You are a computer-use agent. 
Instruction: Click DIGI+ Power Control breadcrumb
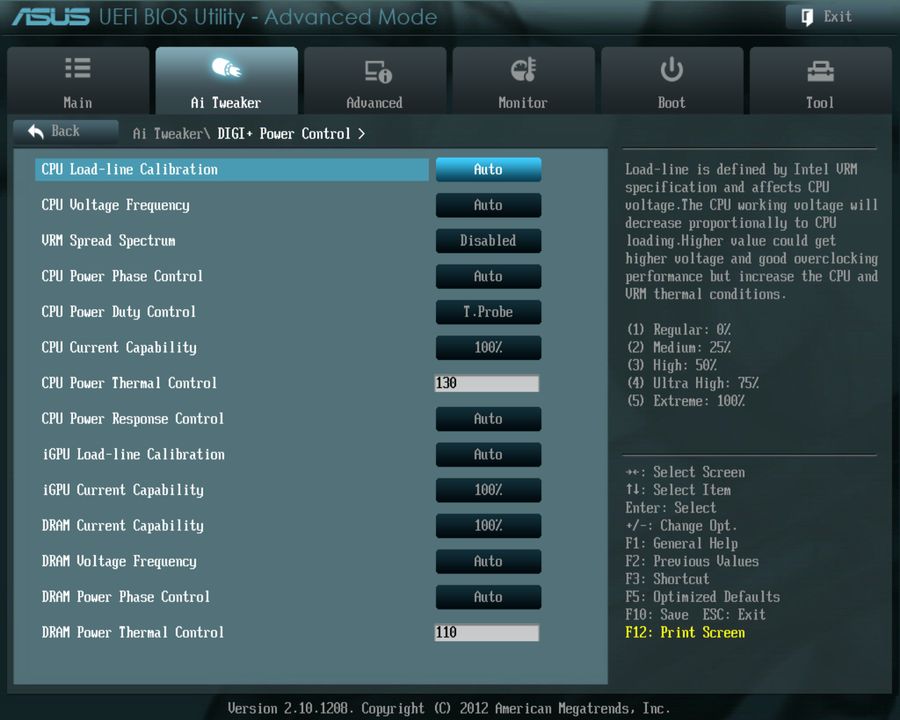284,134
